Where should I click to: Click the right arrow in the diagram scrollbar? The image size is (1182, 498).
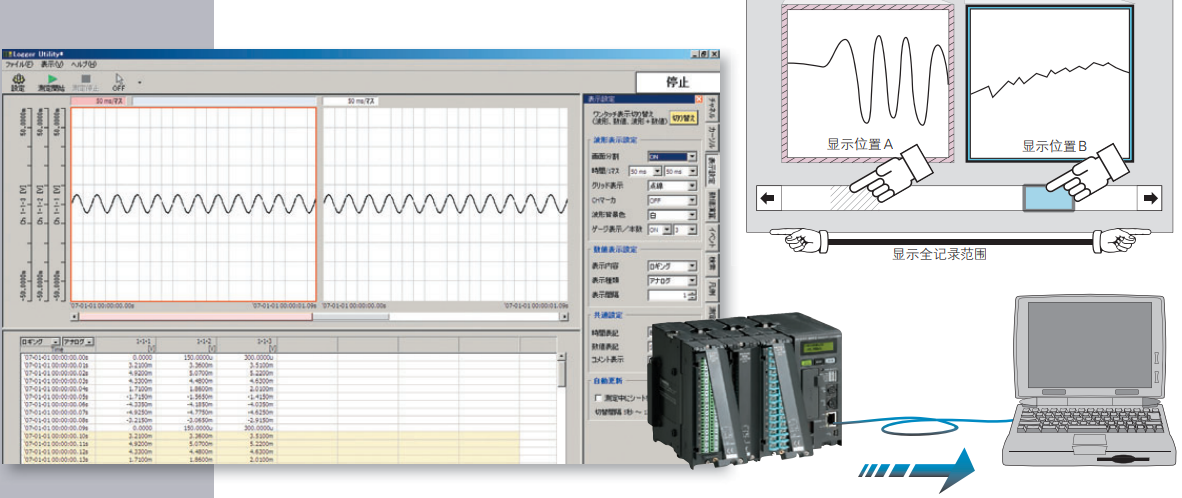click(1150, 198)
